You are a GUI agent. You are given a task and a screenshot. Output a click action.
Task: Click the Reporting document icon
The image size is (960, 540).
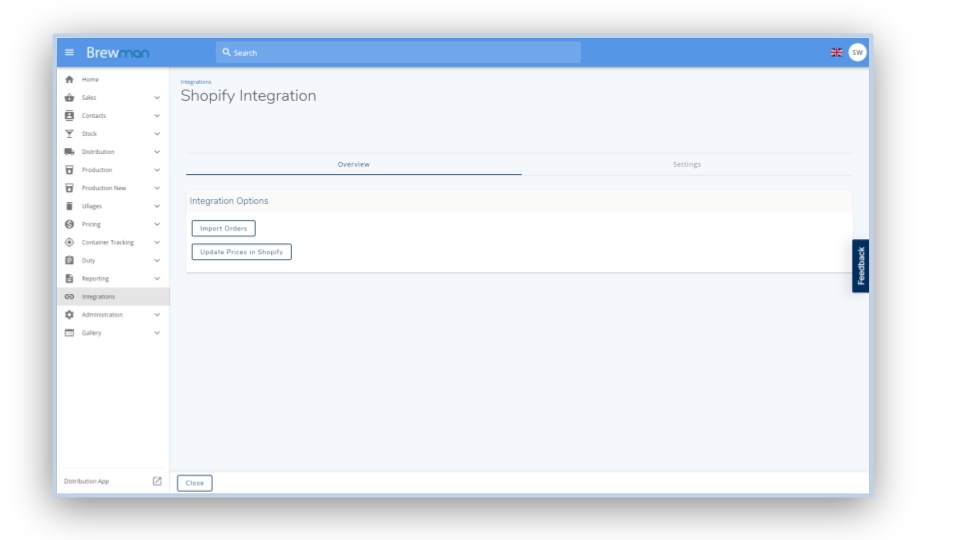coord(69,279)
